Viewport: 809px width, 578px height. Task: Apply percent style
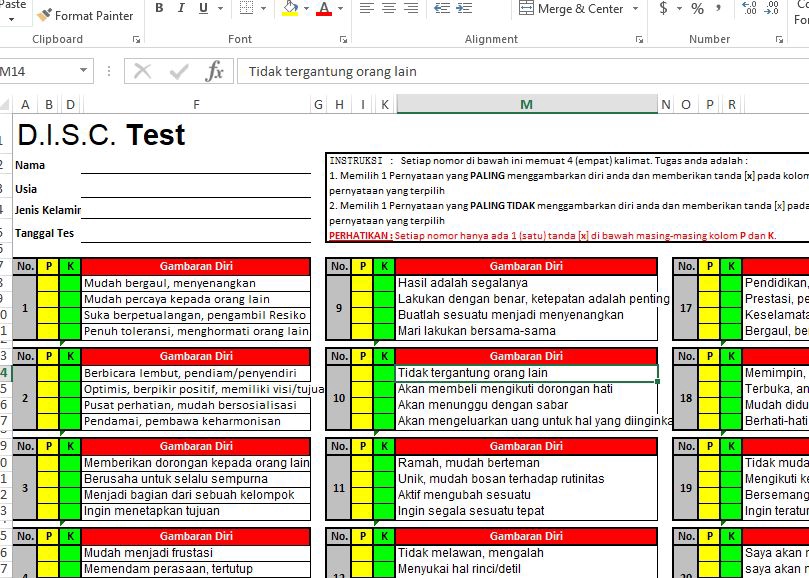[x=698, y=8]
